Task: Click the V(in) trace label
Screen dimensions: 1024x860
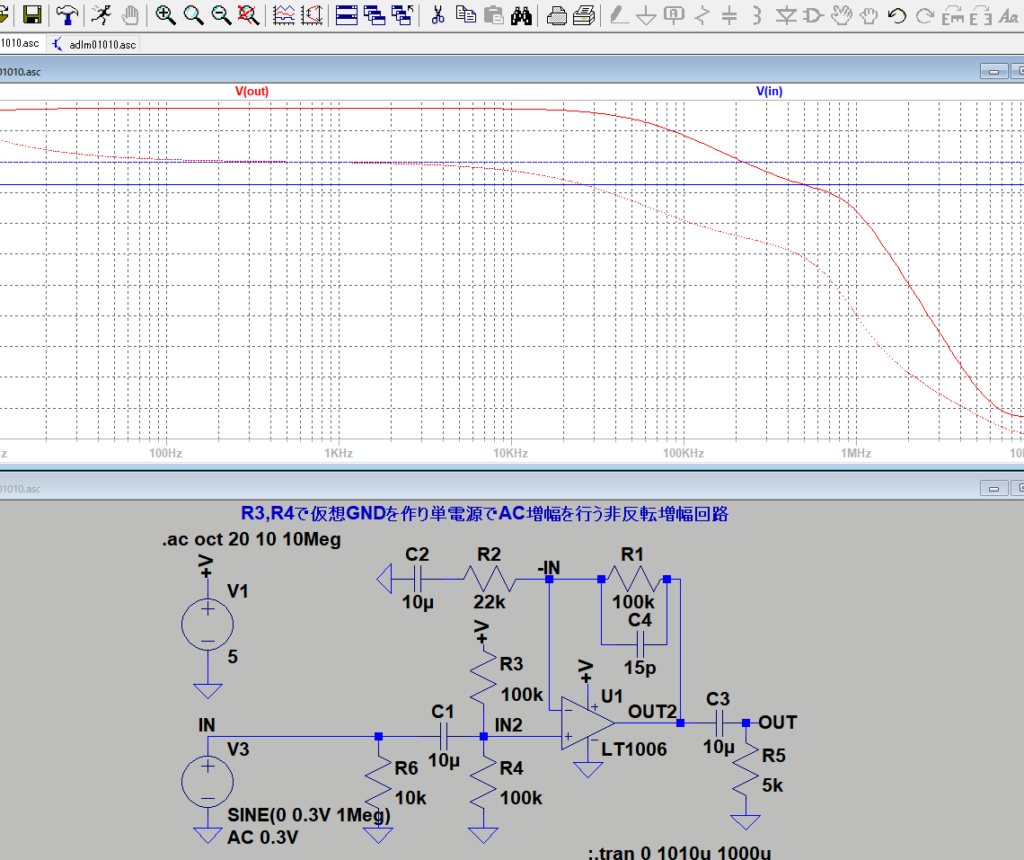Action: click(x=769, y=91)
